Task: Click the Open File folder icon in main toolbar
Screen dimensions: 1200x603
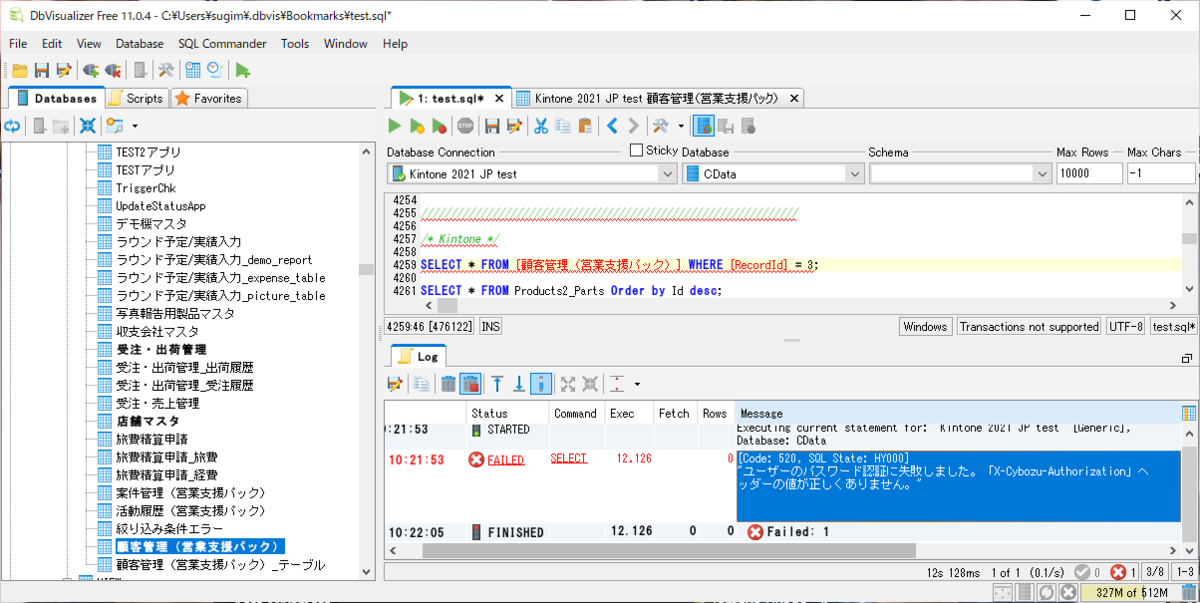Action: (x=19, y=70)
